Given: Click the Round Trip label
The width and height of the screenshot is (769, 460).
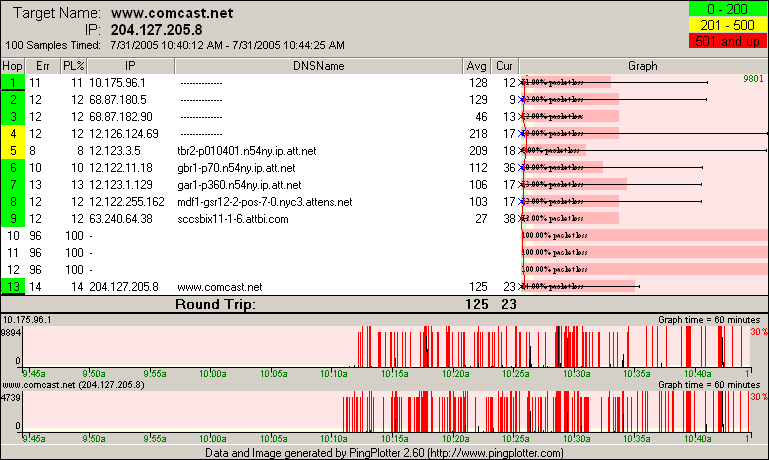Looking at the screenshot, I should (215, 305).
